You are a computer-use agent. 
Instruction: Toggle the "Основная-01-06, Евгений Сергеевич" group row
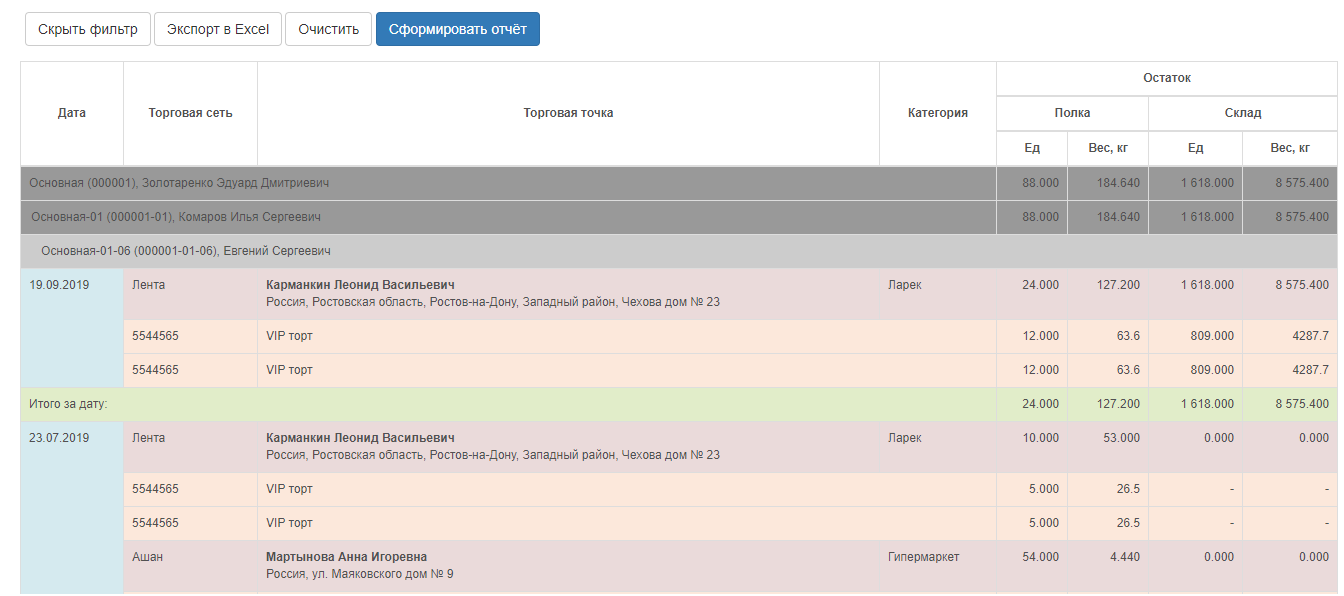186,251
